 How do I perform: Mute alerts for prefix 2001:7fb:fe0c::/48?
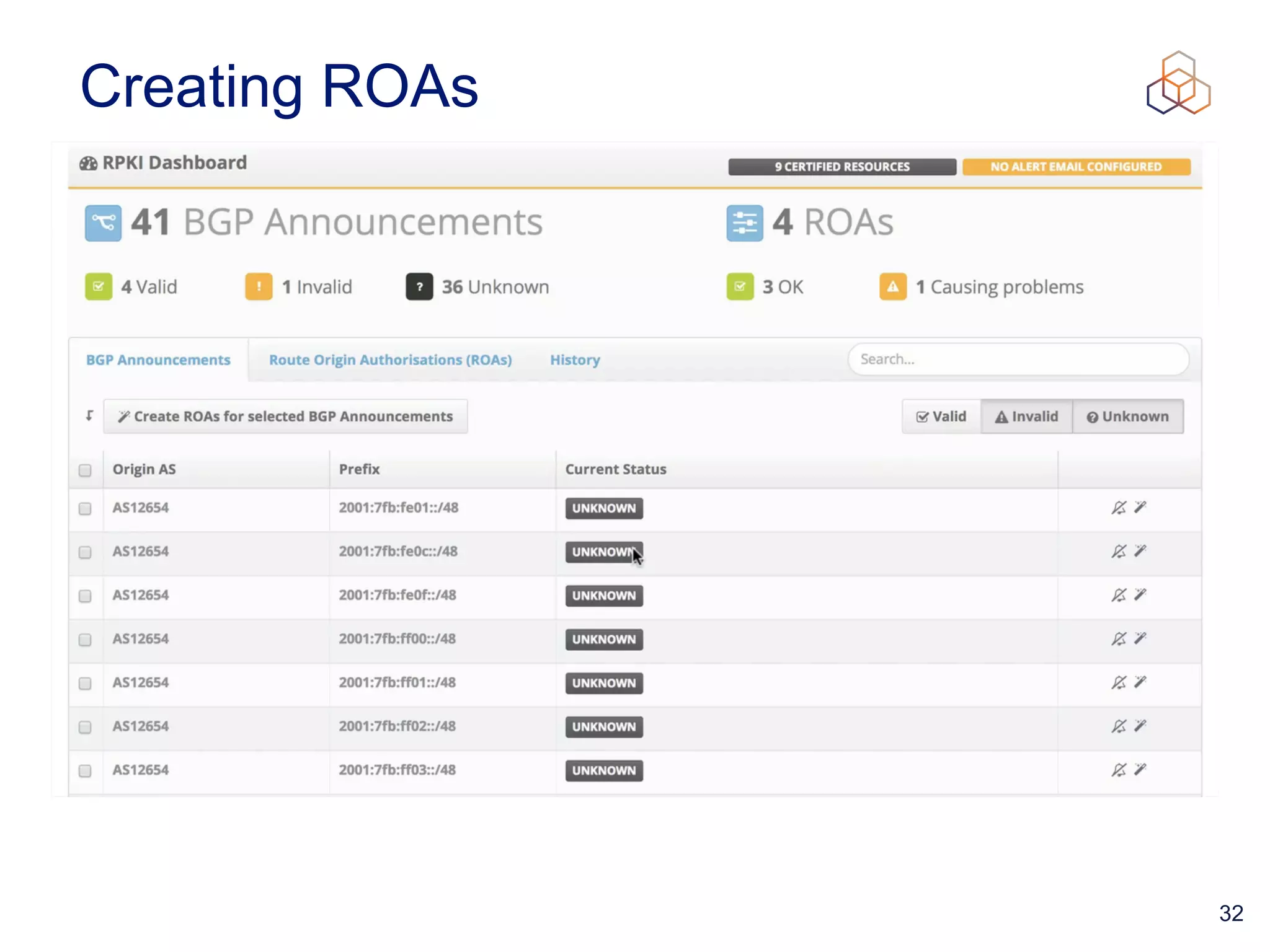tap(1119, 552)
